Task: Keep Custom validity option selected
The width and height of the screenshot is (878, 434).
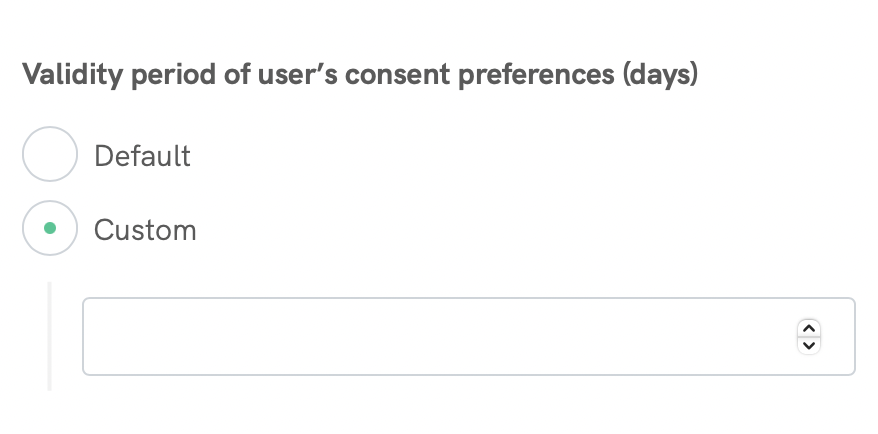Action: 50,228
